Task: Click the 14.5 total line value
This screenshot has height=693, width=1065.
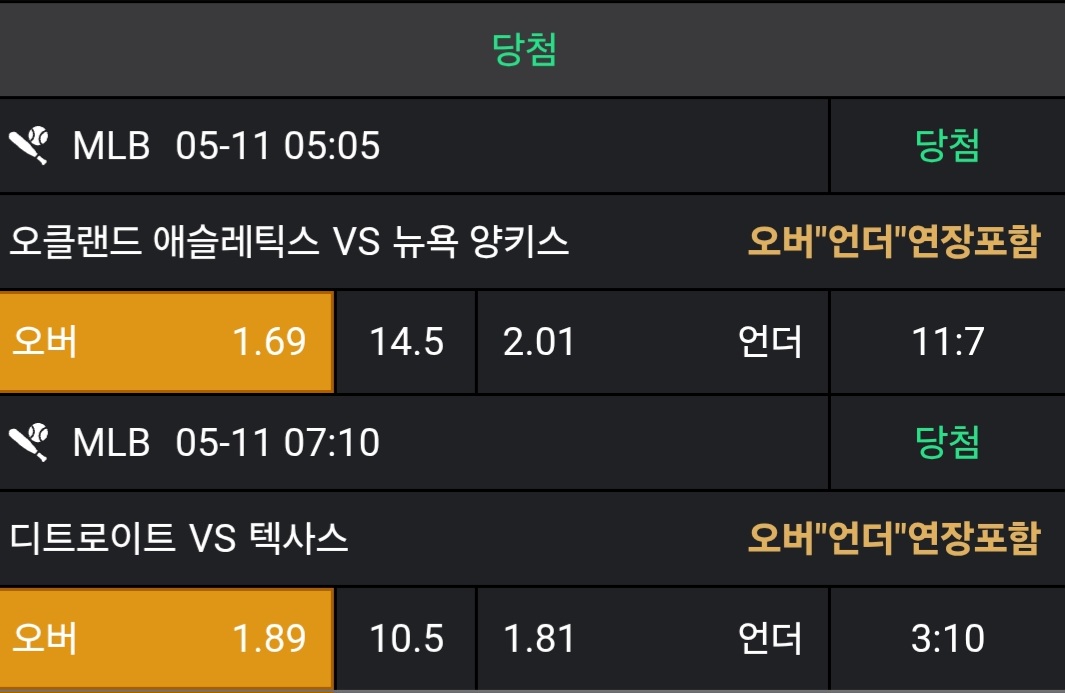Action: (x=406, y=342)
